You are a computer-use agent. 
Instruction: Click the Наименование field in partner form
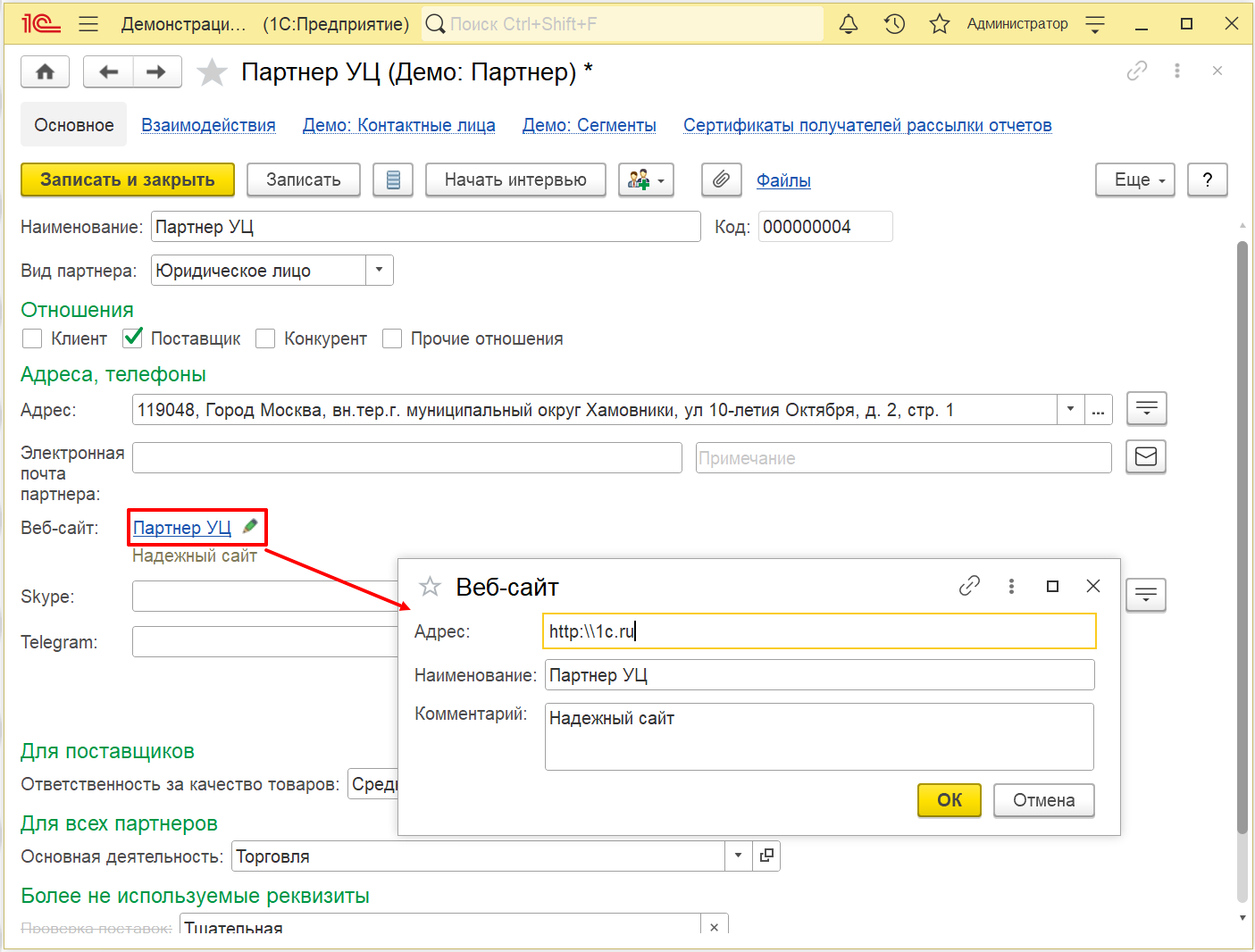[x=426, y=227]
